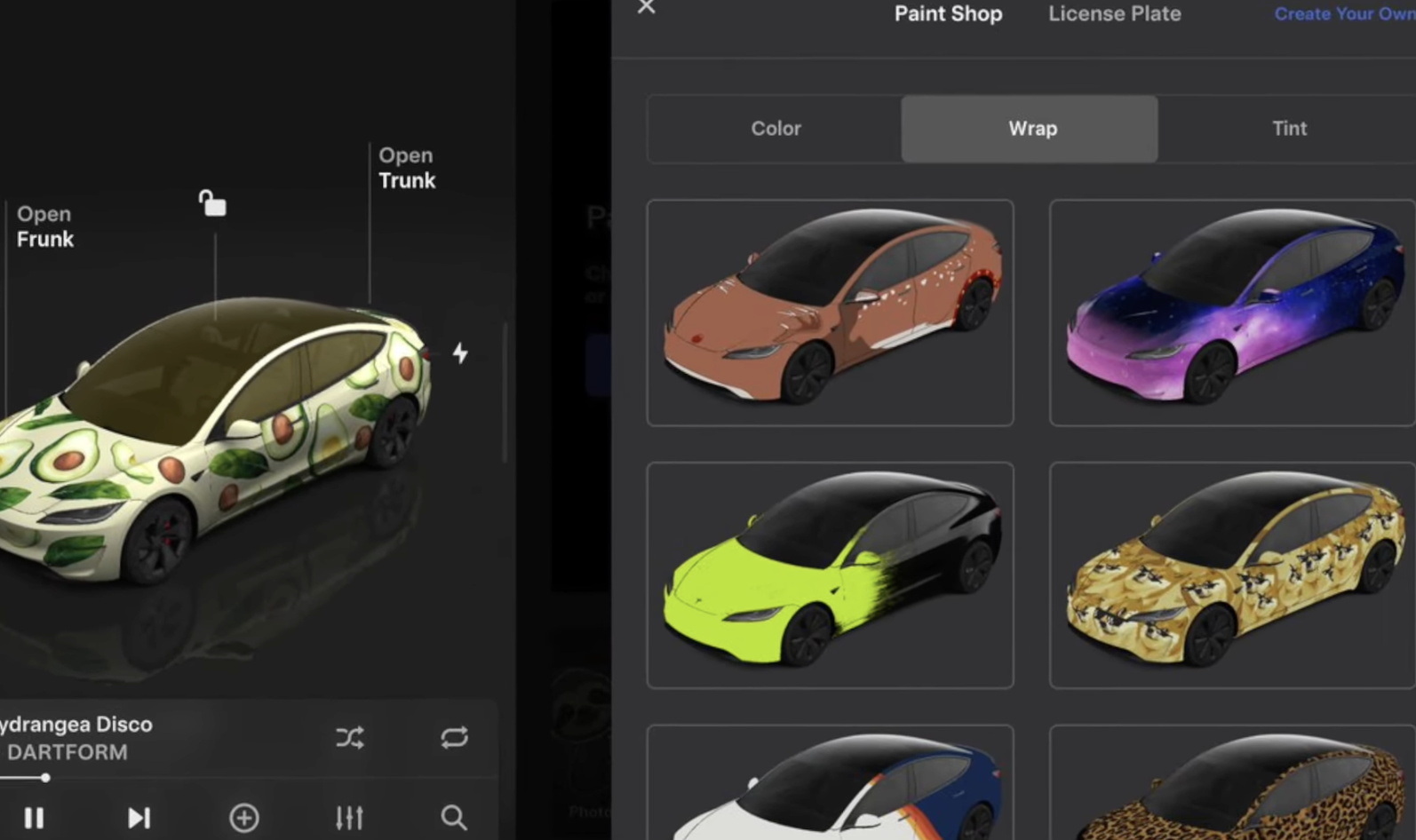
Task: Click the charging lightning bolt icon
Action: [460, 353]
